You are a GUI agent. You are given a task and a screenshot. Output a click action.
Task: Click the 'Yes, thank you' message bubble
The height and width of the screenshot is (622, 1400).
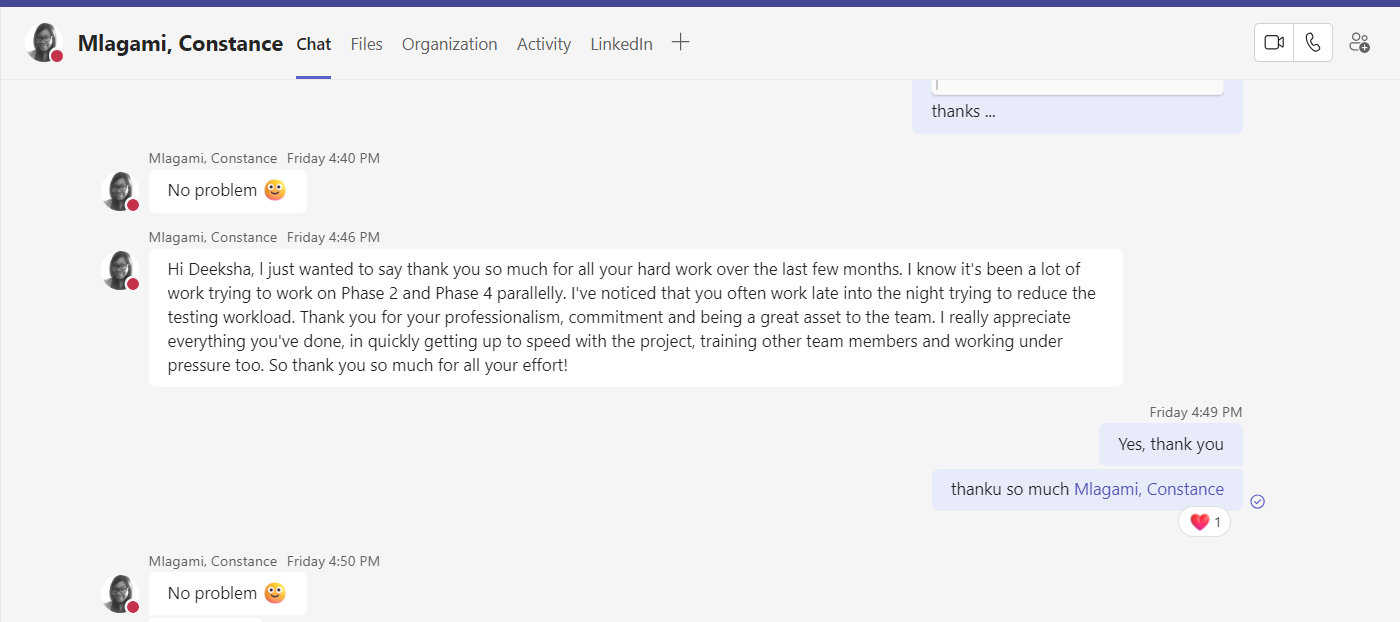click(1171, 444)
